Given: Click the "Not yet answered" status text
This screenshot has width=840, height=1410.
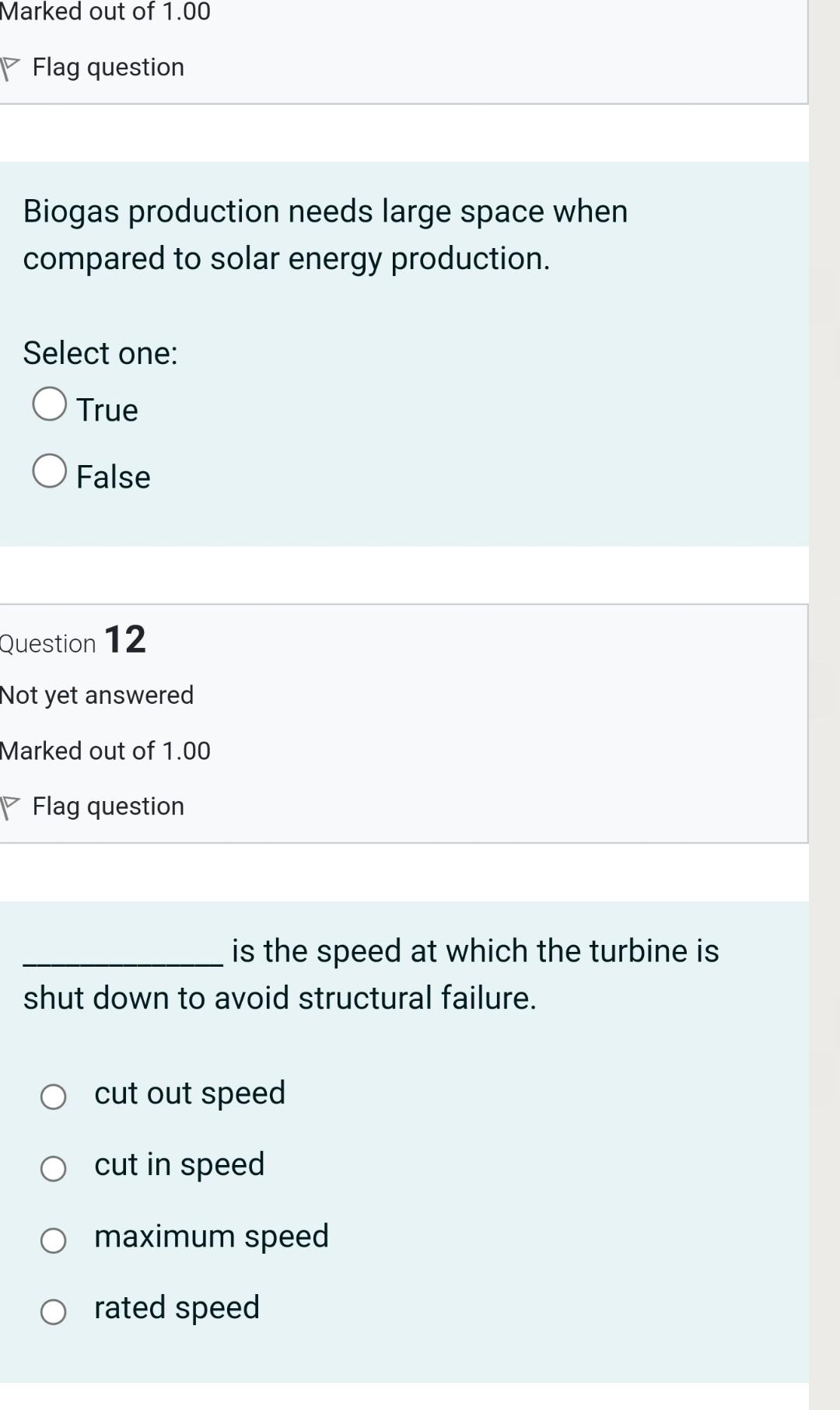Looking at the screenshot, I should click(x=96, y=695).
